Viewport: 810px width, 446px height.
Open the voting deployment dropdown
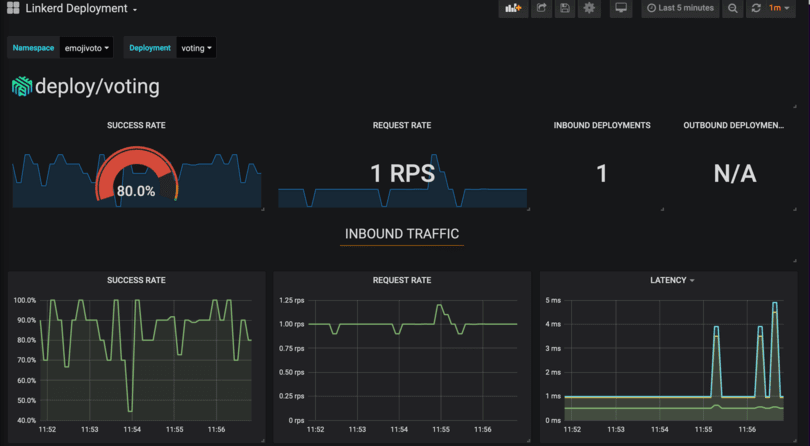(x=196, y=48)
